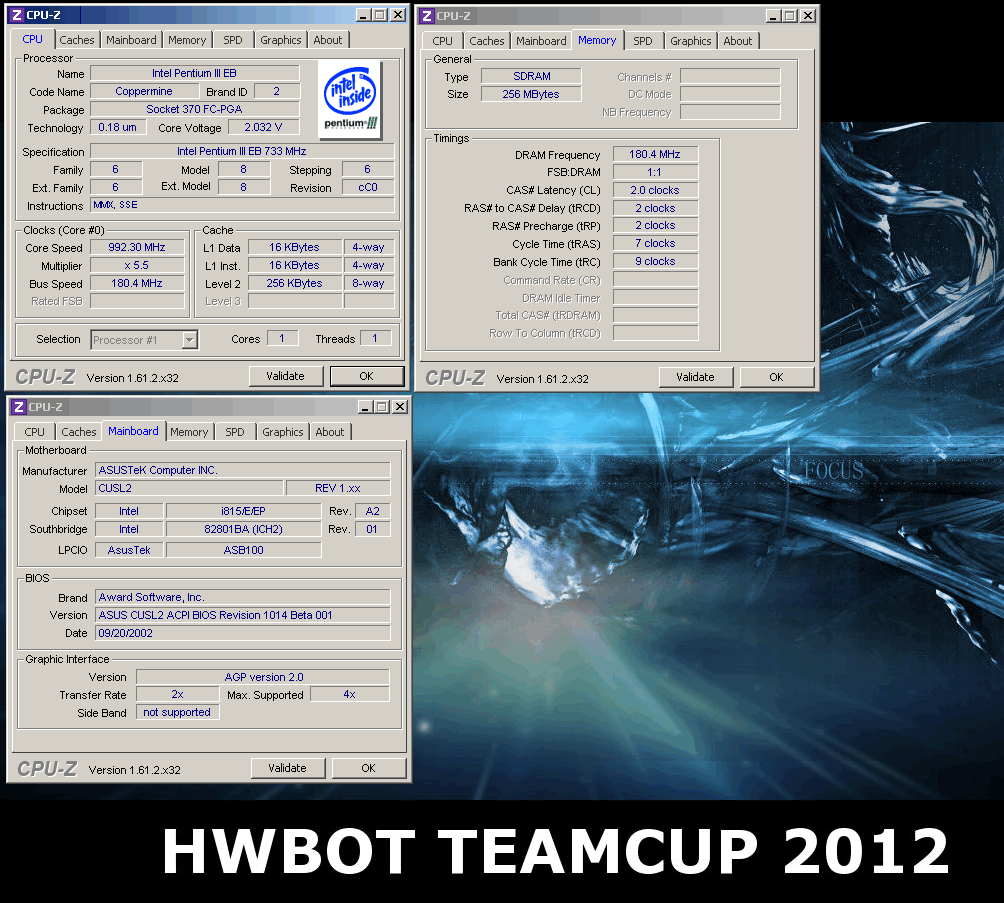Click the CPU-Z title icon in Mainboard window
Screen dimensions: 1004x903
19,407
